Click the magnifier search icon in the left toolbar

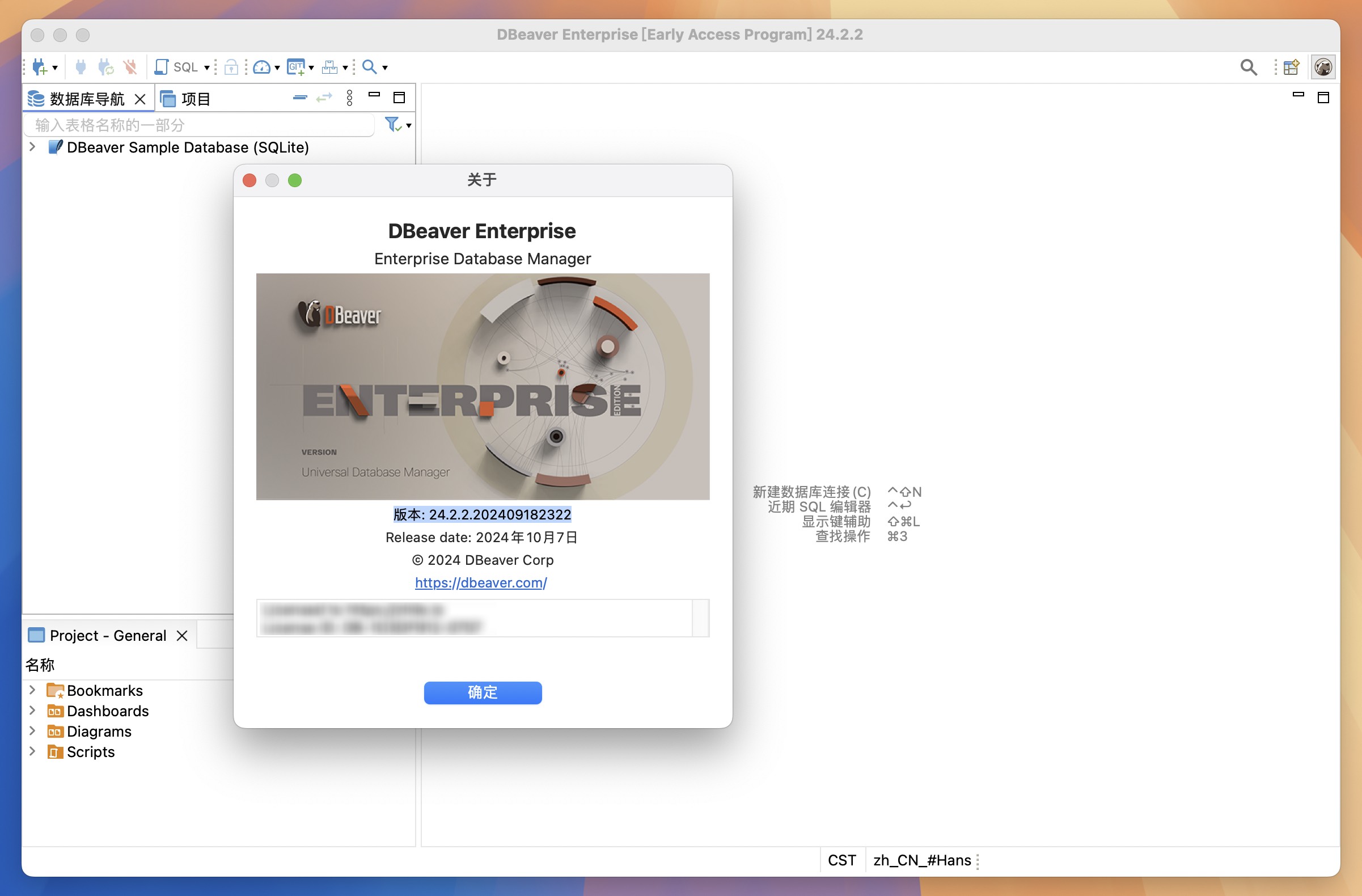pos(370,67)
